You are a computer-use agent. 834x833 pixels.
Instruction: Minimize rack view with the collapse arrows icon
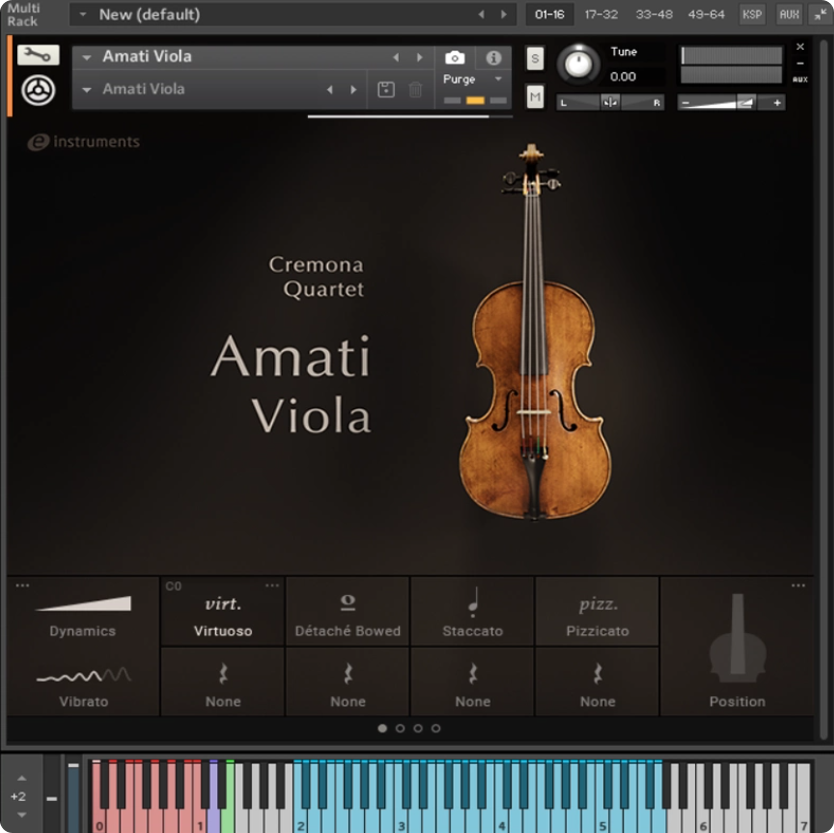pos(820,14)
